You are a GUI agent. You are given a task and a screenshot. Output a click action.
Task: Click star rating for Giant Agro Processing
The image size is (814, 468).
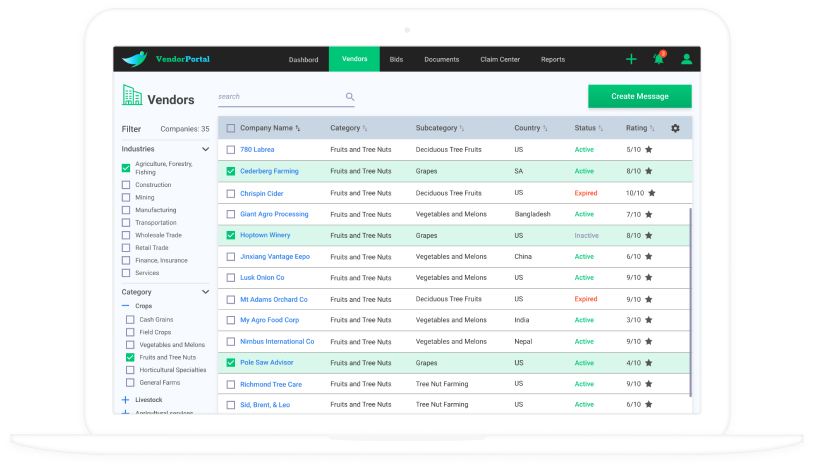coord(648,214)
